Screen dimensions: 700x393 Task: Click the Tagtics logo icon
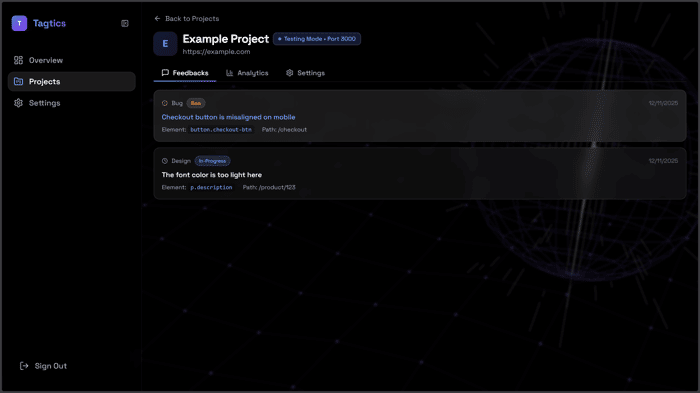click(19, 23)
